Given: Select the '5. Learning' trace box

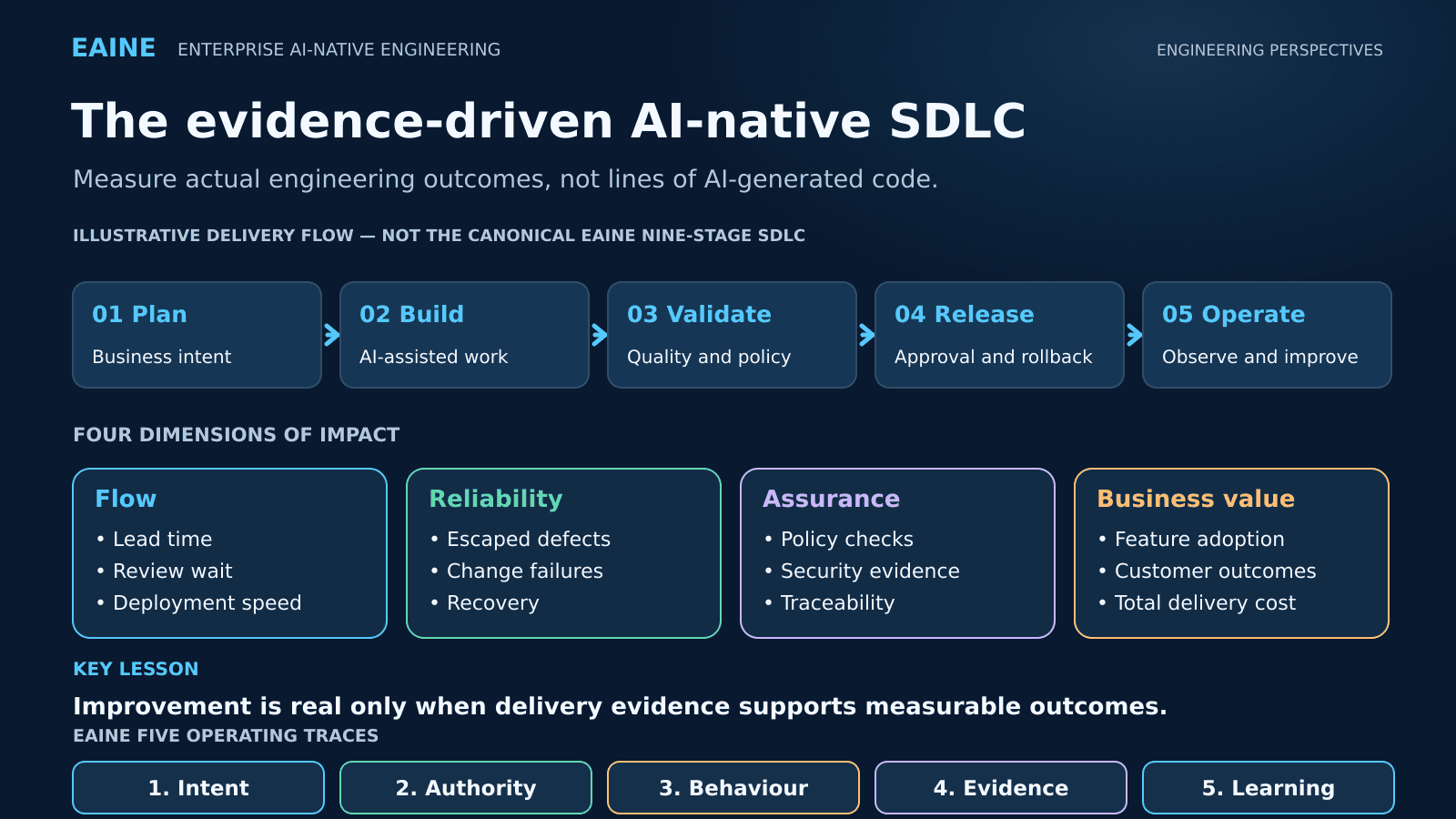Looking at the screenshot, I should point(1269,787).
